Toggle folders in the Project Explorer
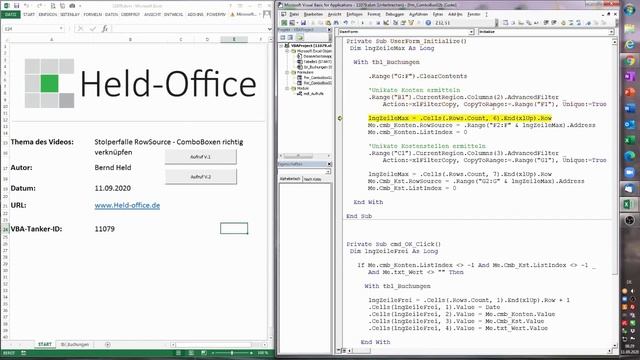 point(300,38)
